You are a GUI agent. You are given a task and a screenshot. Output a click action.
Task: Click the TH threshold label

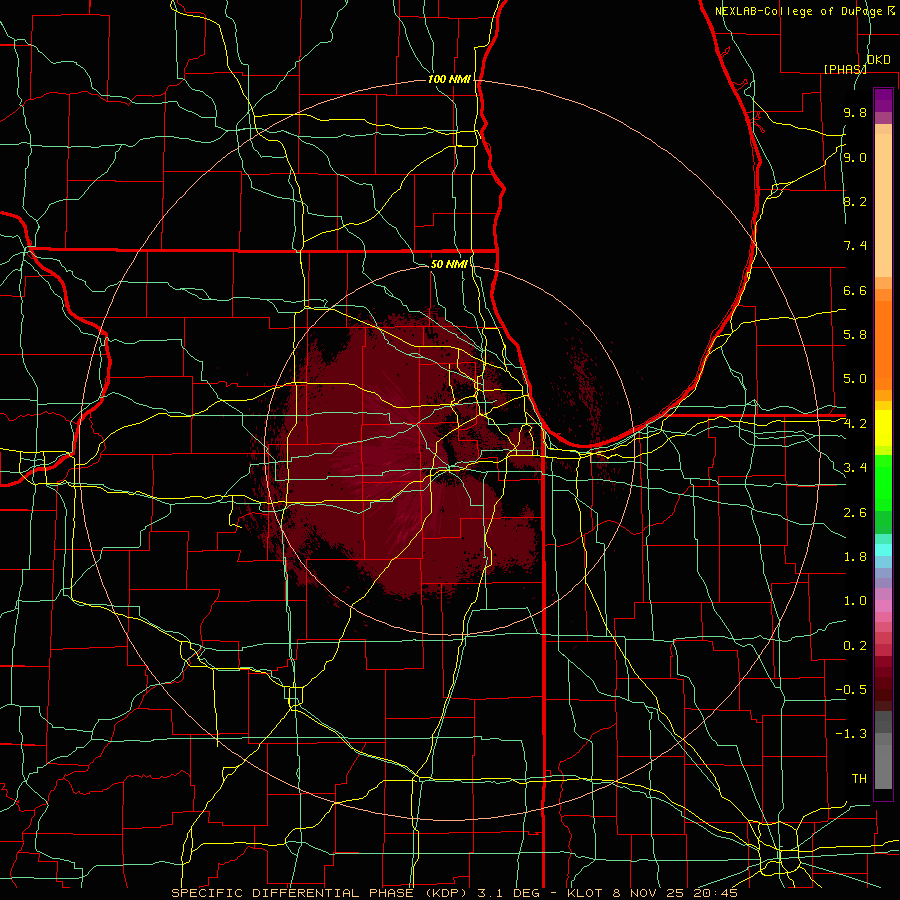pyautogui.click(x=859, y=779)
